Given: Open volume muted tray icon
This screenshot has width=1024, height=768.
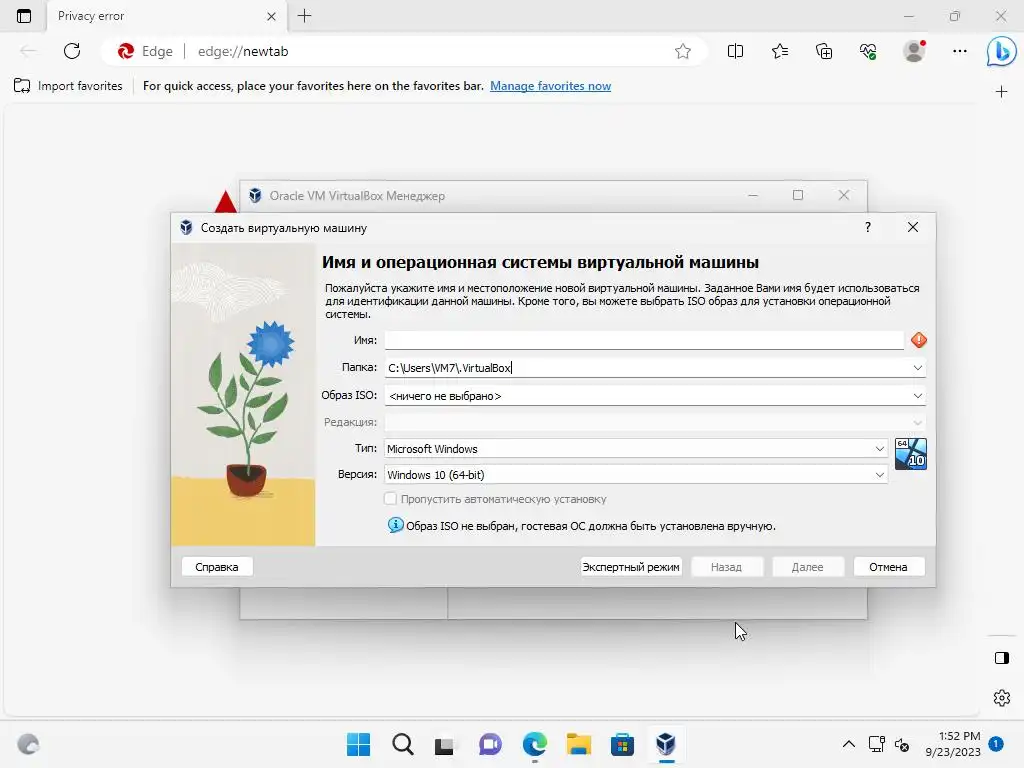Looking at the screenshot, I should (x=902, y=744).
